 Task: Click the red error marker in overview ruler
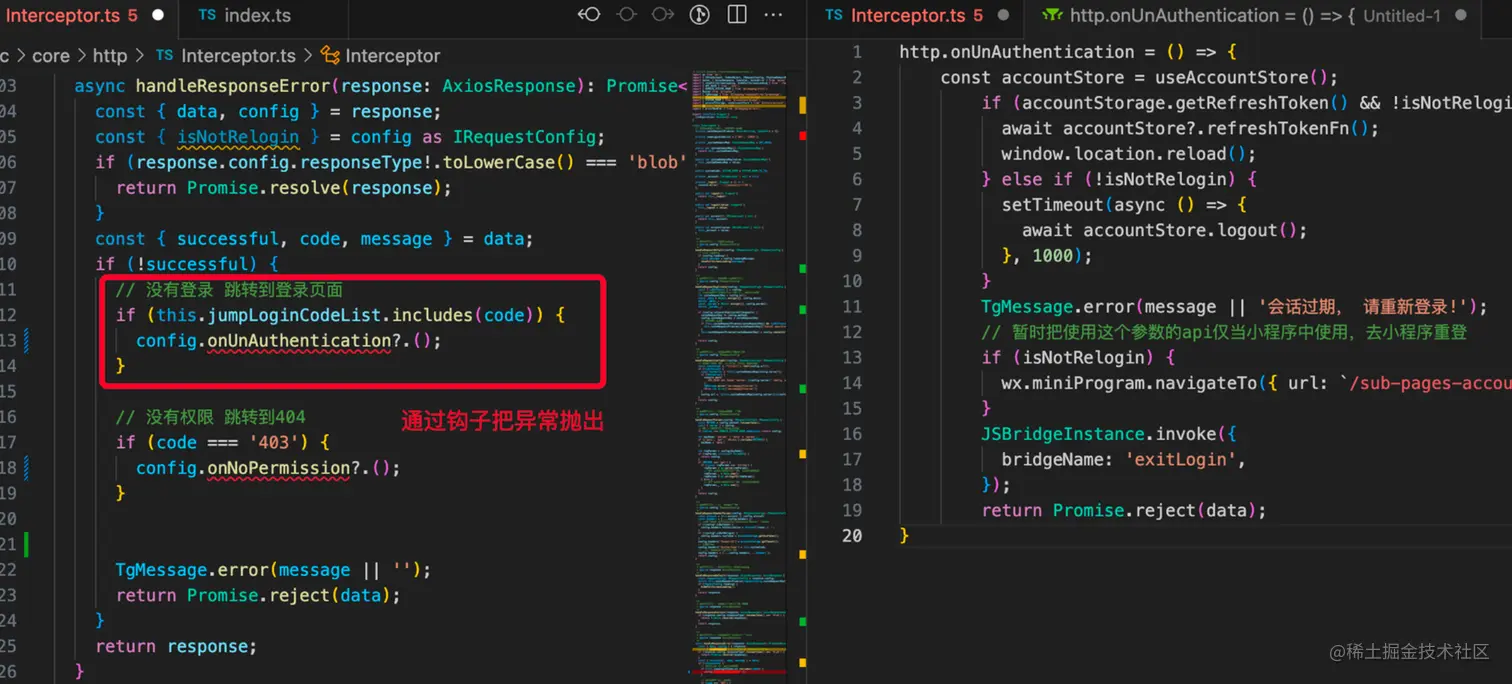point(802,135)
